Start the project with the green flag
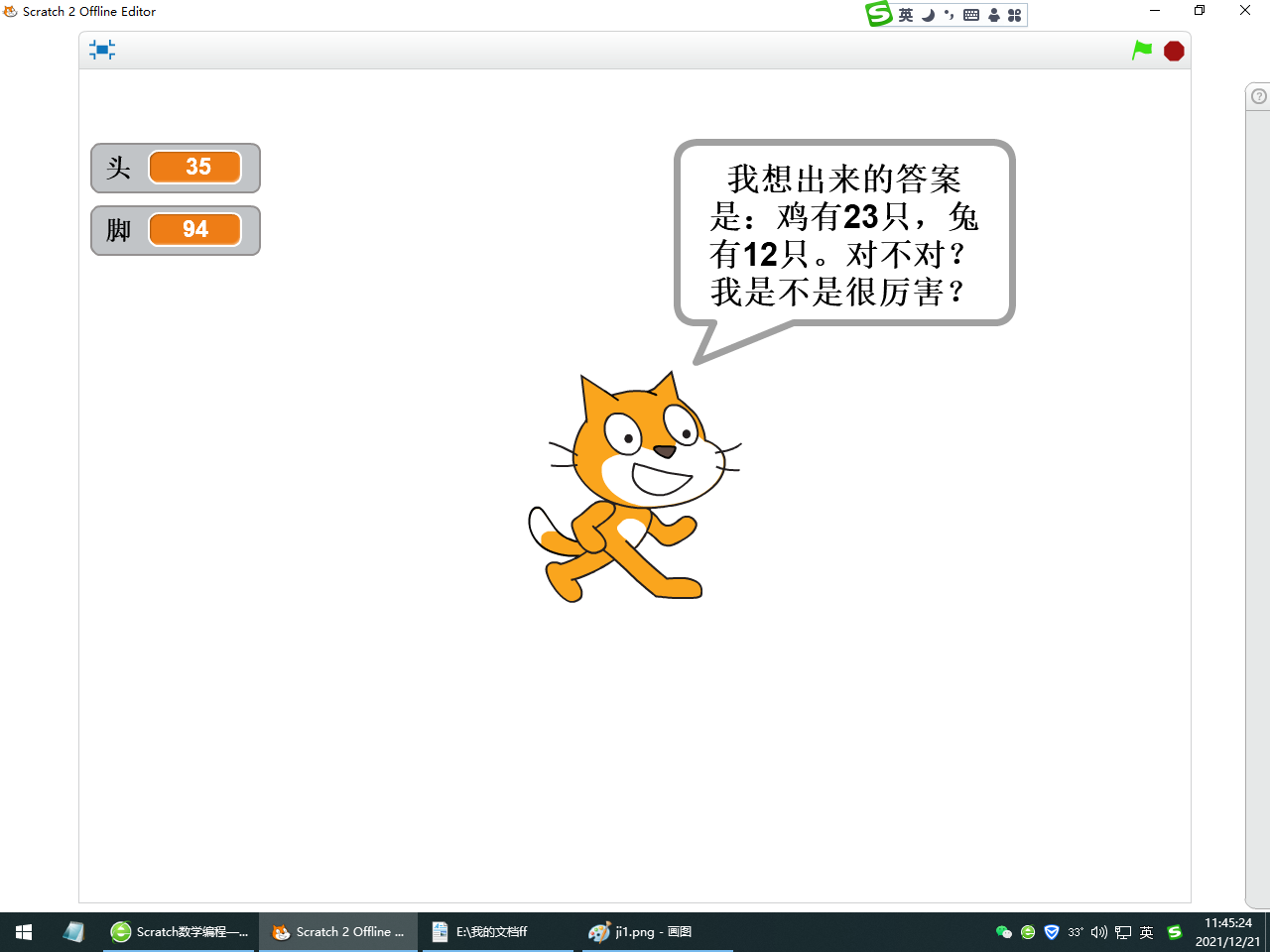Screen dimensions: 1270x952 click(1142, 50)
